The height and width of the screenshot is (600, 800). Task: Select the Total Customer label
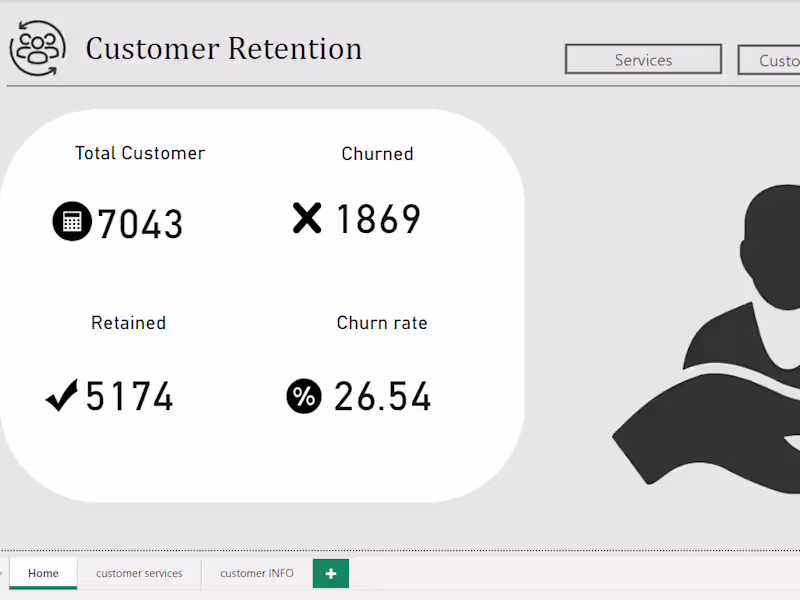(x=140, y=153)
